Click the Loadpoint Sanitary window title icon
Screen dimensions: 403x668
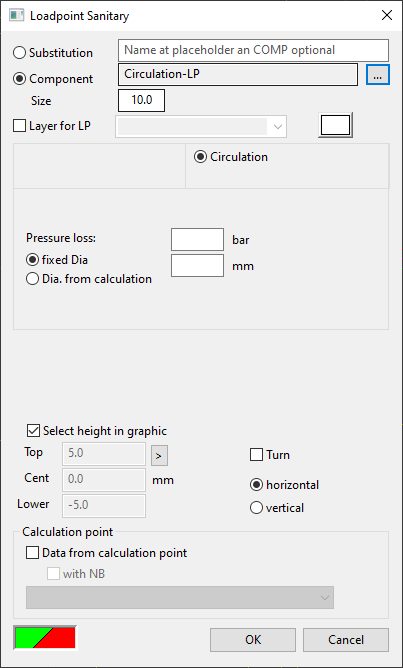[16, 16]
